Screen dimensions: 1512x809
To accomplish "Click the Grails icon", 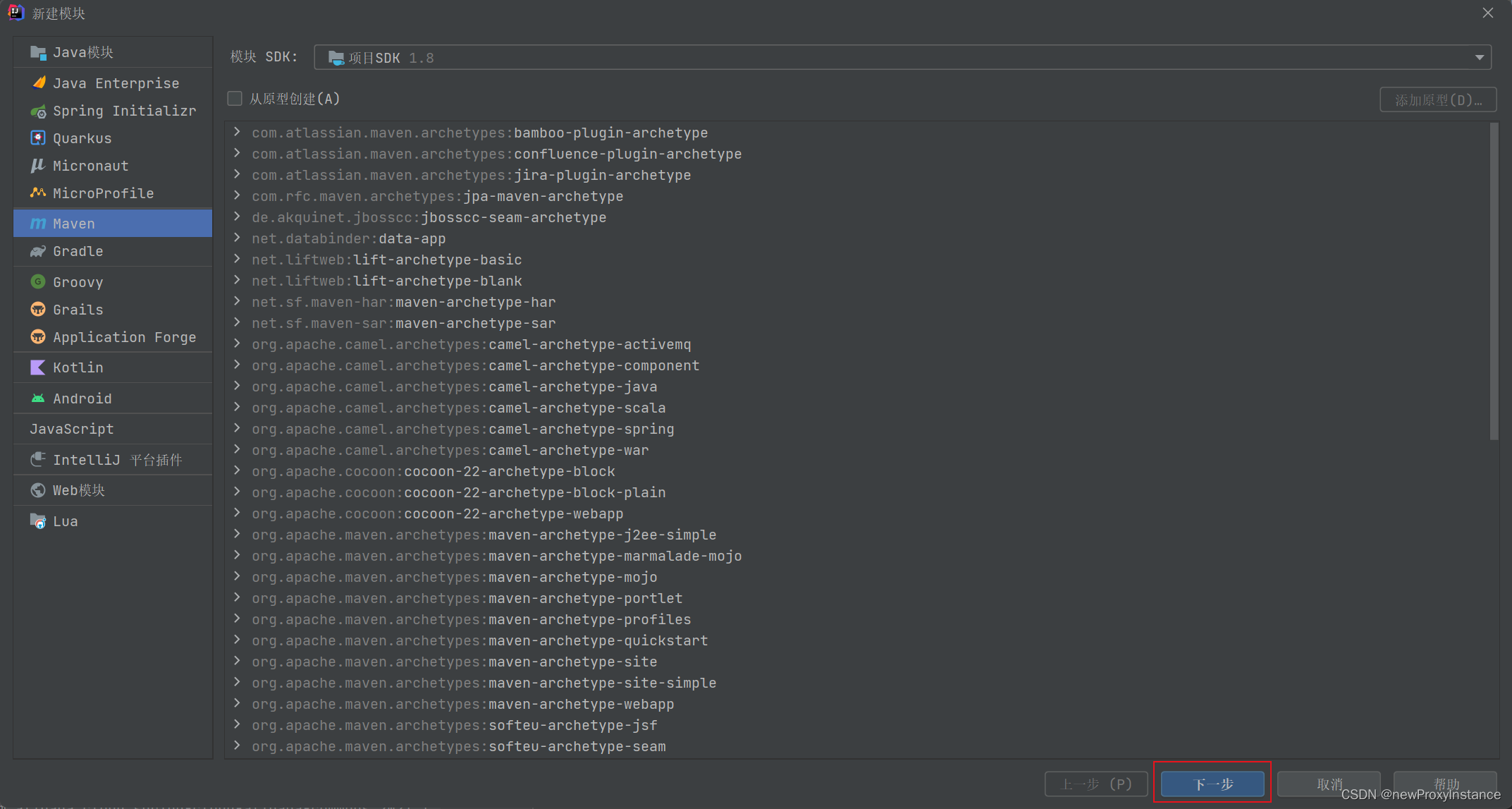I will tap(38, 310).
